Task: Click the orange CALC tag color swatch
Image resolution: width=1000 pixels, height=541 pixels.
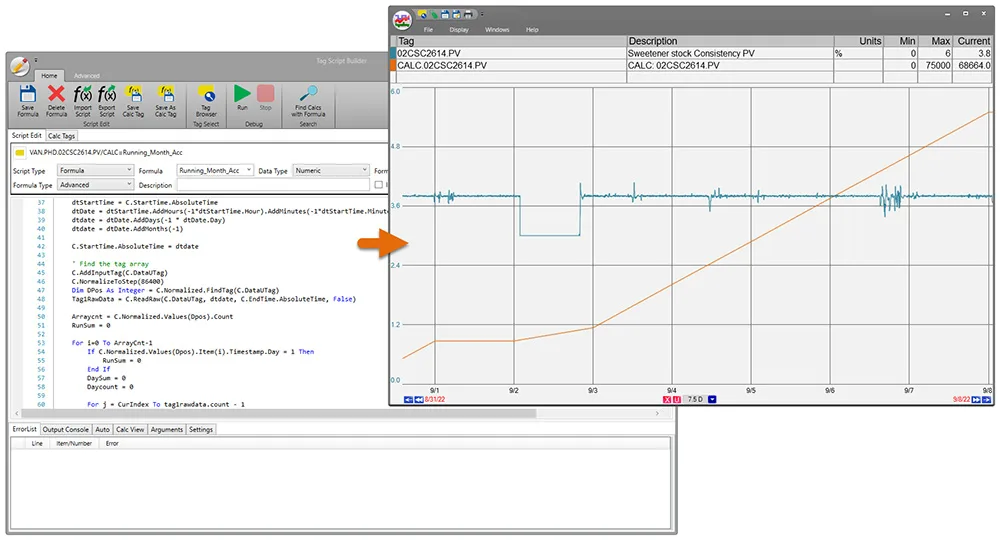Action: [x=393, y=65]
